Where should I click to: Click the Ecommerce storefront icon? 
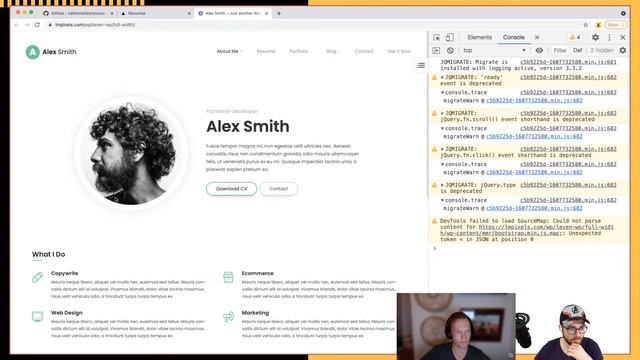click(228, 277)
